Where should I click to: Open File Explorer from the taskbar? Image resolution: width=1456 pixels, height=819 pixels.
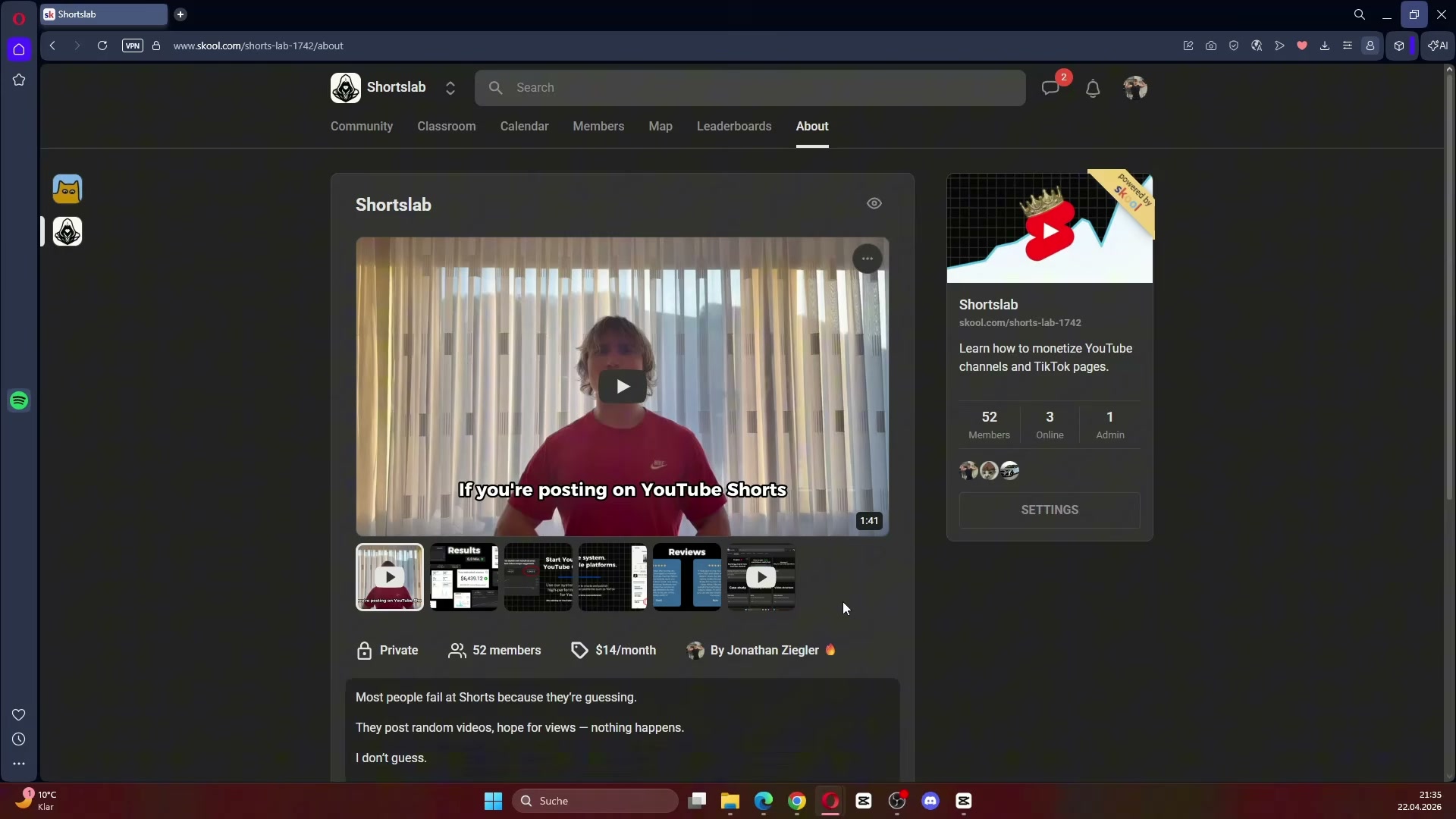[730, 801]
